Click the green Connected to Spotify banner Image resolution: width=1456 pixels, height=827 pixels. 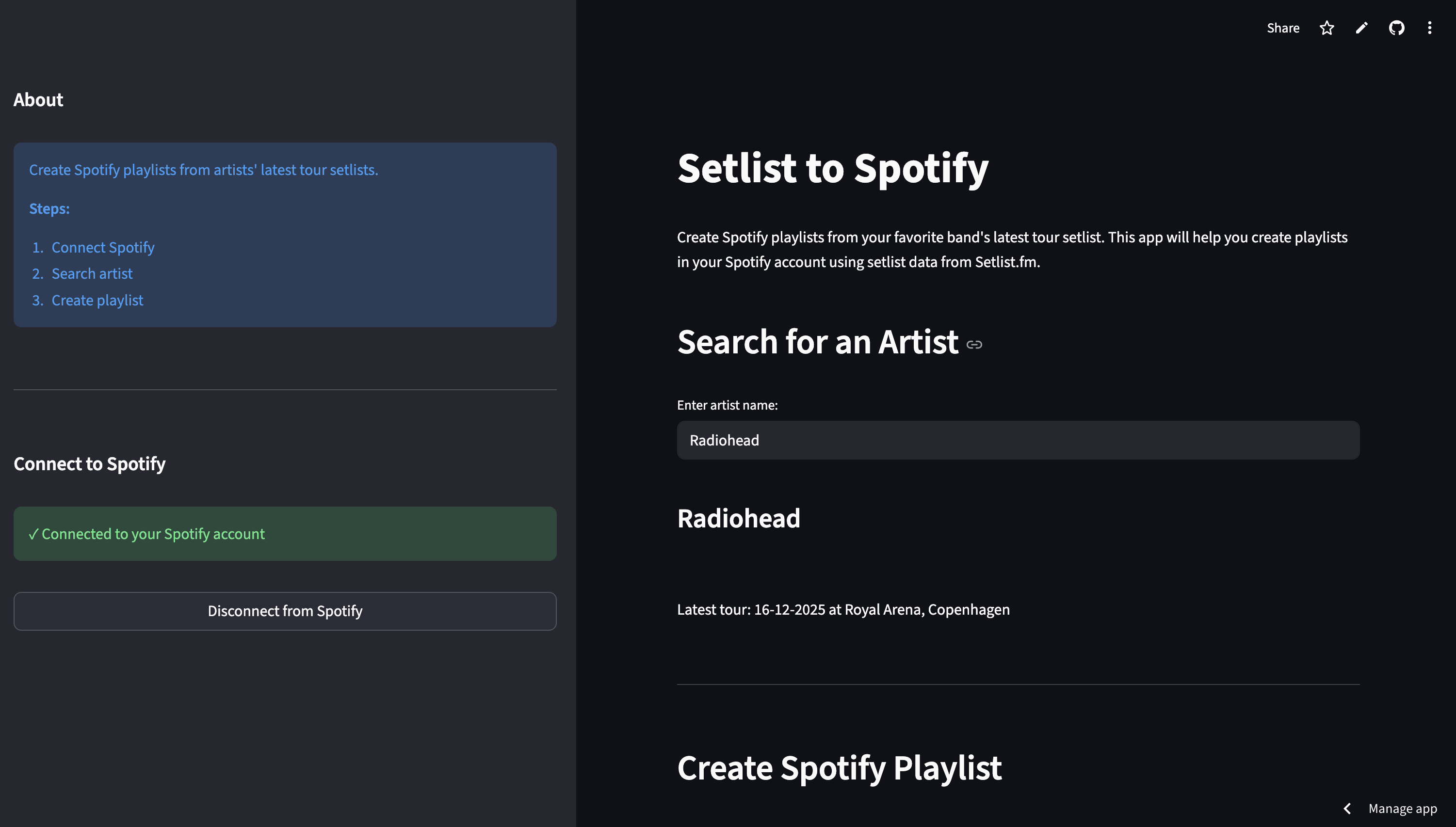click(x=284, y=534)
